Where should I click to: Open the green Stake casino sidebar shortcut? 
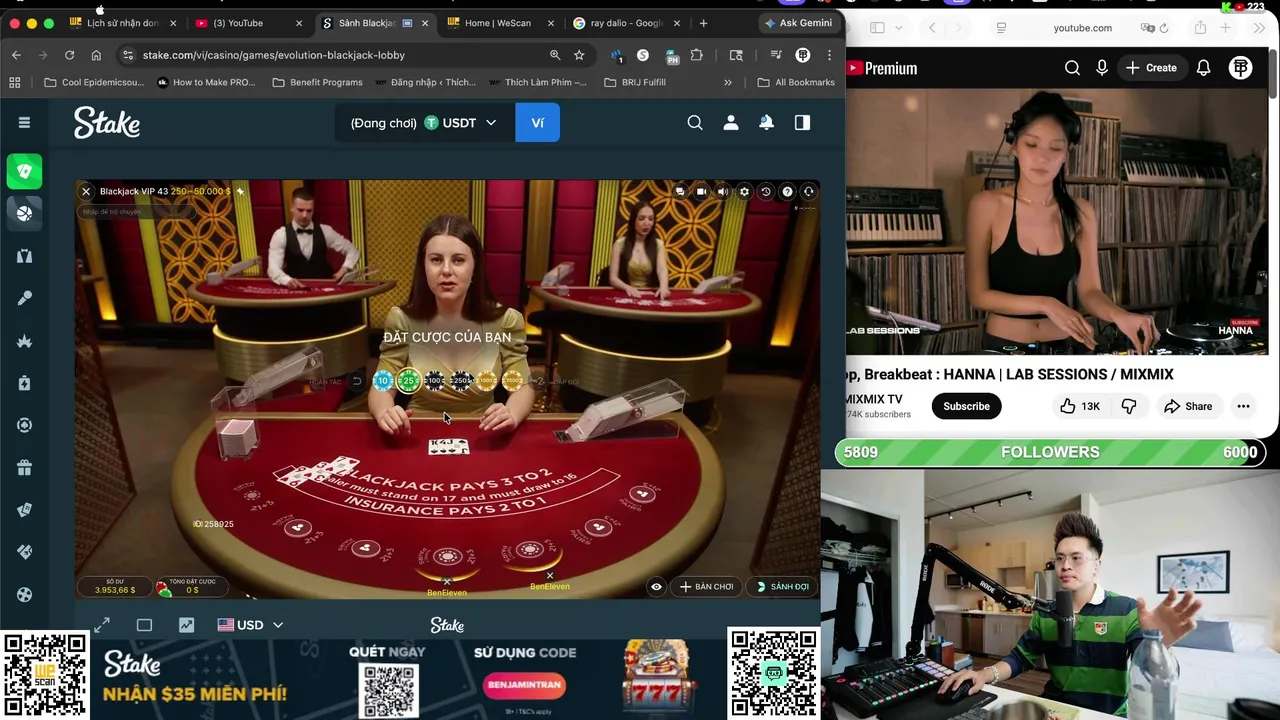(x=24, y=171)
